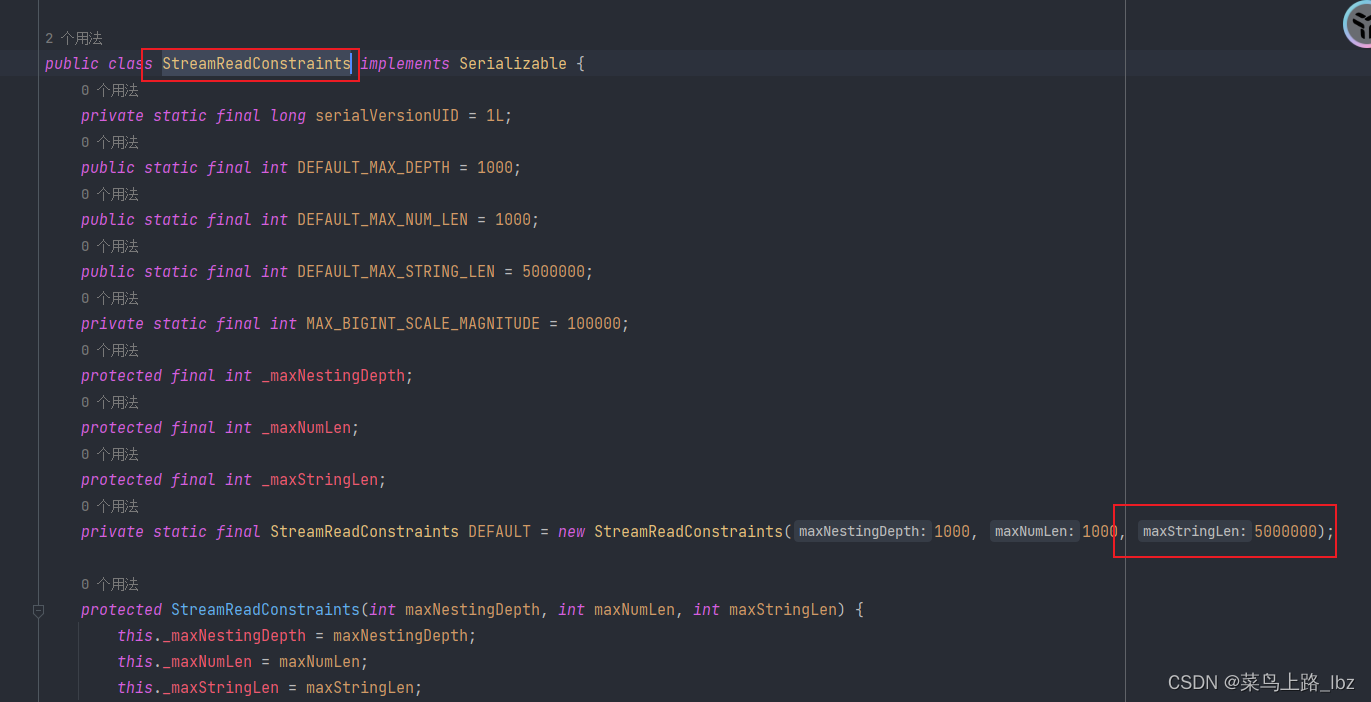Collapse the StreamReadConstraints constructor fold toggle in gutter

[x=38, y=610]
